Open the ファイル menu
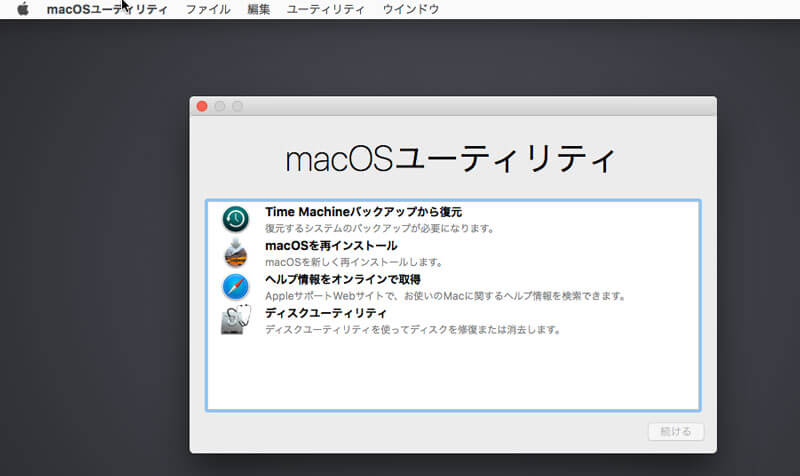Screen dimensions: 800x476 (x=208, y=9)
